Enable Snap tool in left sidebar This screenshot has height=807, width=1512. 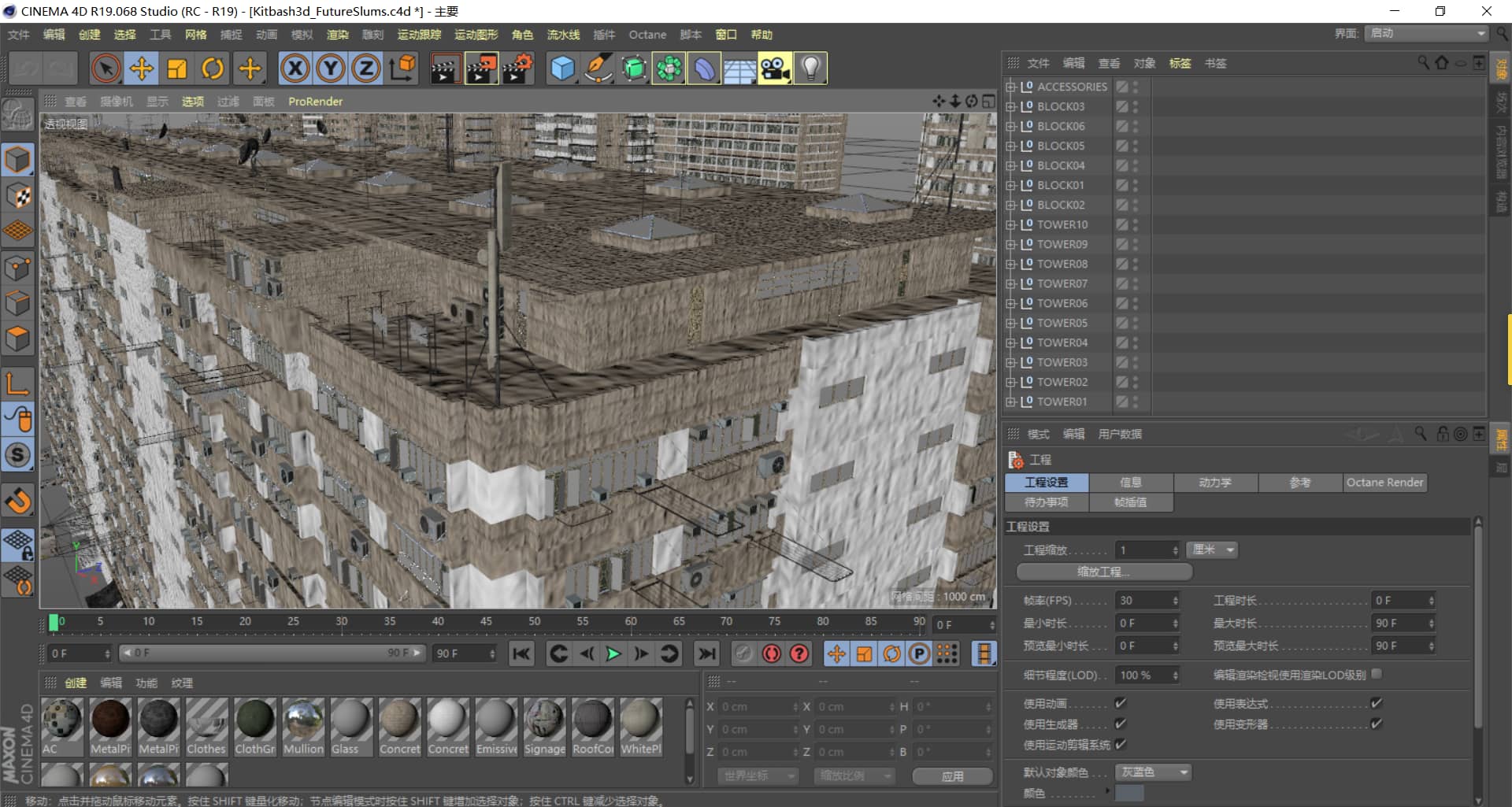[17, 500]
